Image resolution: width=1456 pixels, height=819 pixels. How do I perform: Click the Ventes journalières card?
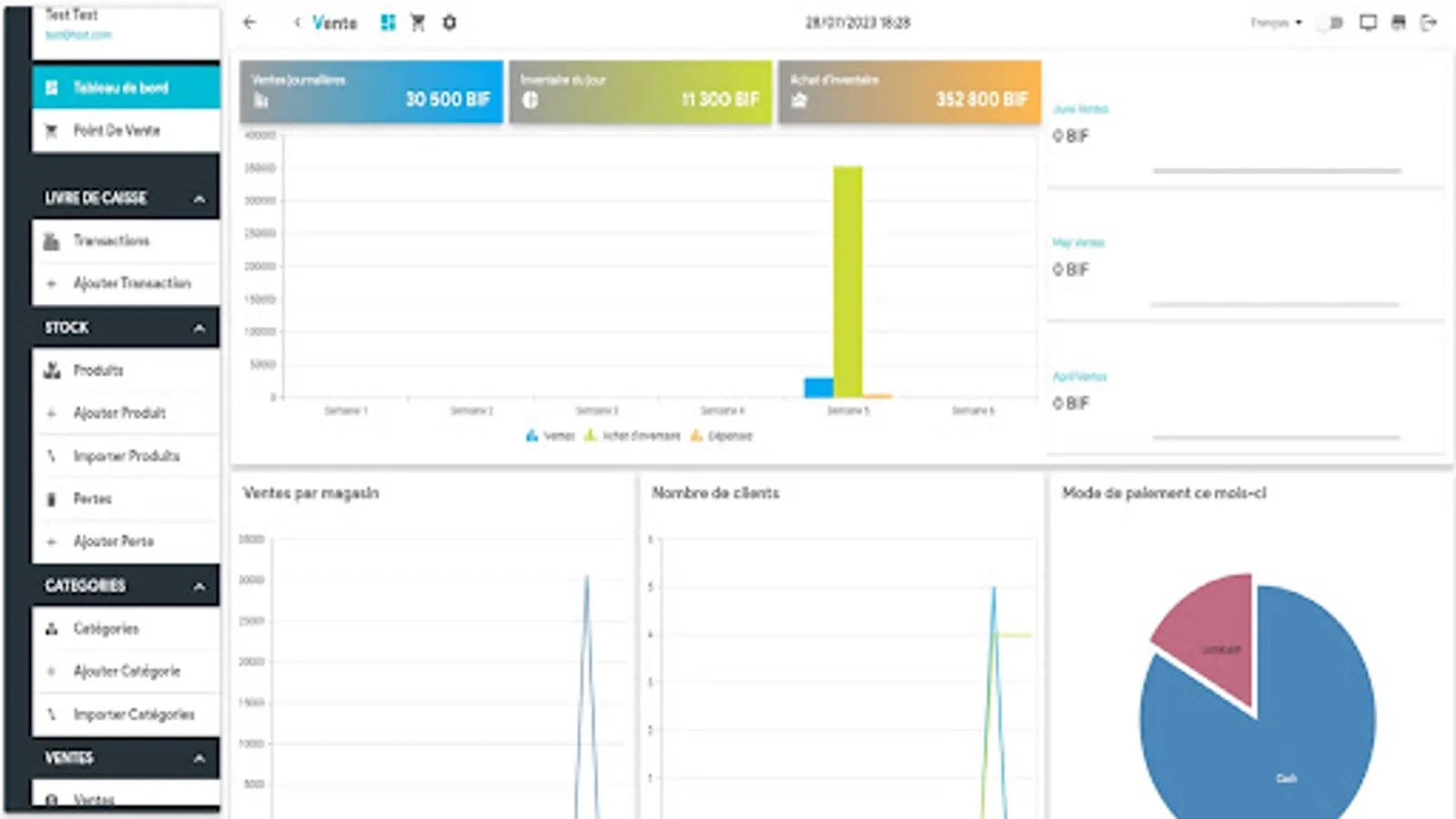[x=371, y=92]
